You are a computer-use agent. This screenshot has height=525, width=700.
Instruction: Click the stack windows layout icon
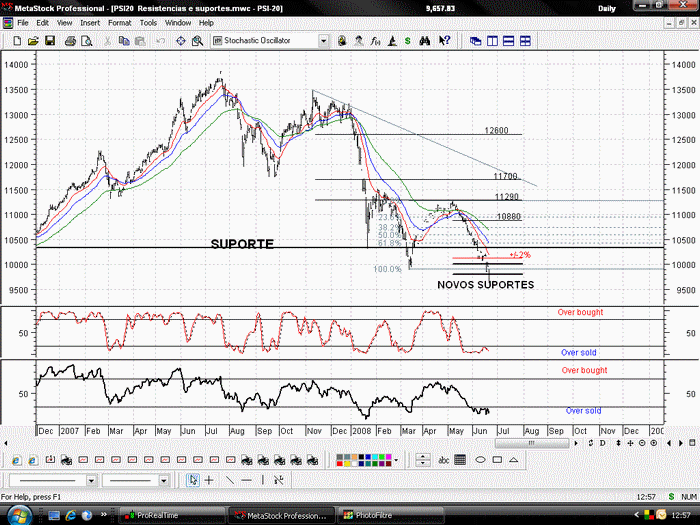pyautogui.click(x=508, y=41)
